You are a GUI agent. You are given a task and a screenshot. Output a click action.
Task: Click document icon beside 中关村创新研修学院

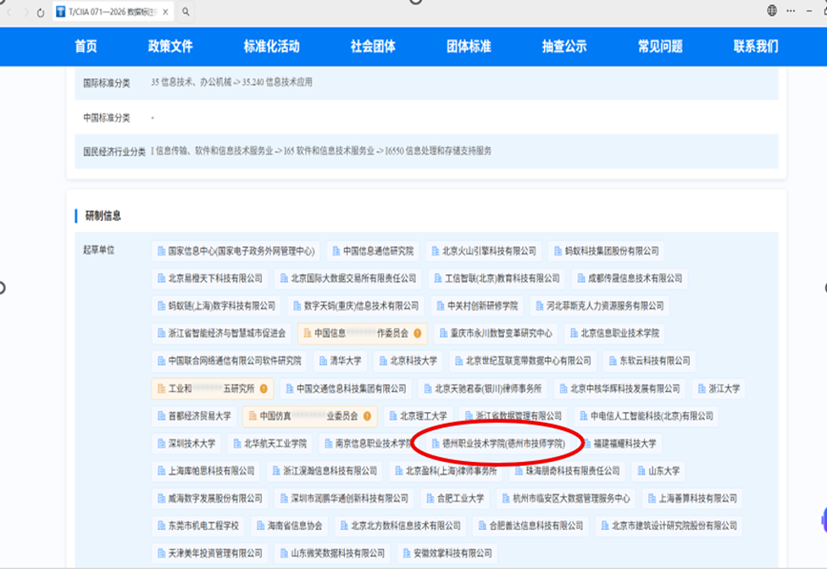click(440, 306)
